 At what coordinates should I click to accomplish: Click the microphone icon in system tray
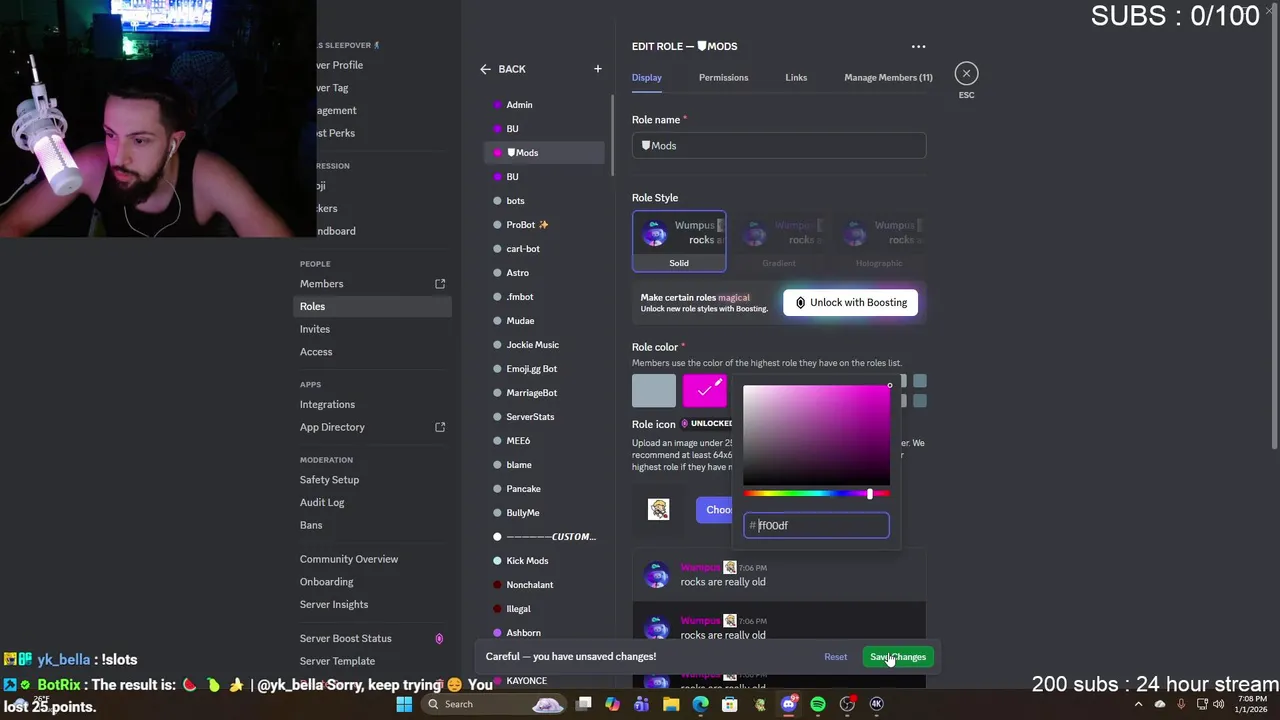1181,704
